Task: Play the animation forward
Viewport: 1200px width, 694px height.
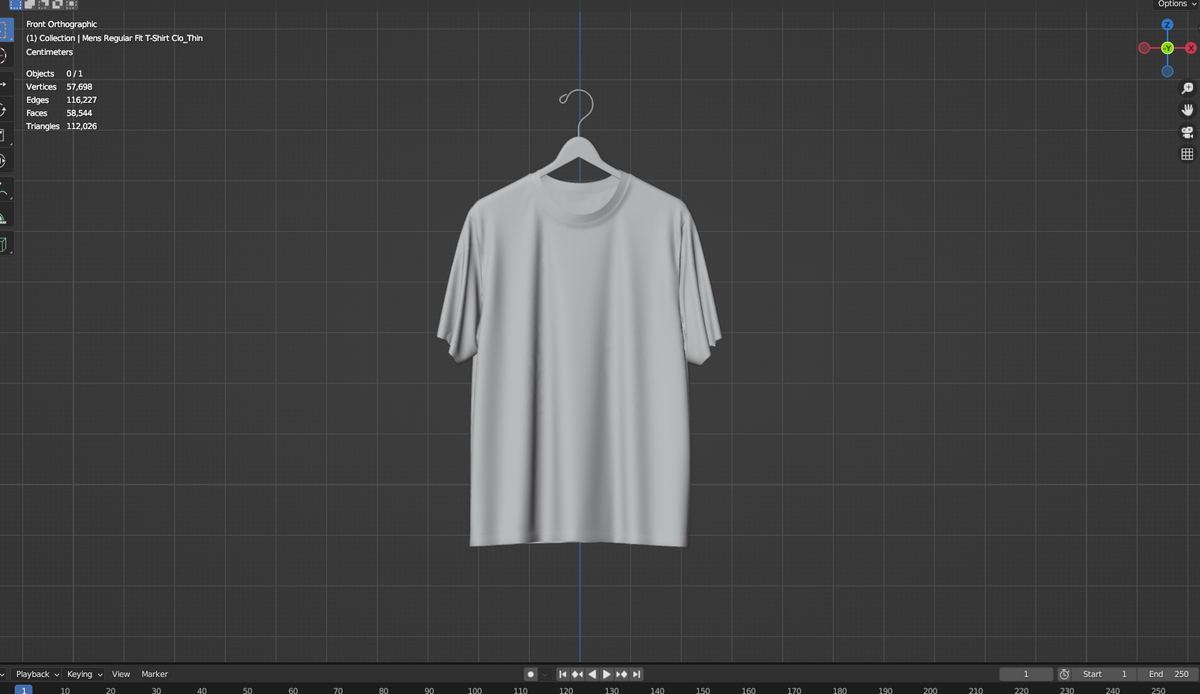Action: [x=607, y=674]
